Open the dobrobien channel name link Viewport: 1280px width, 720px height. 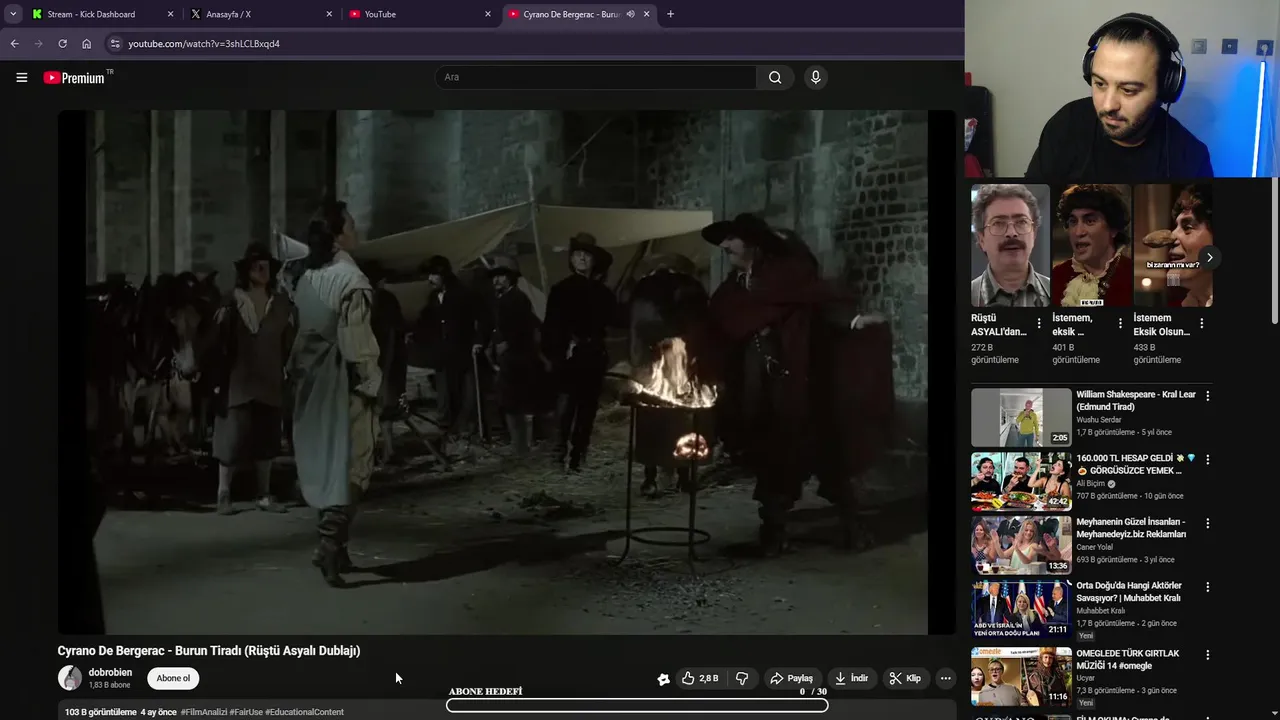click(x=110, y=672)
